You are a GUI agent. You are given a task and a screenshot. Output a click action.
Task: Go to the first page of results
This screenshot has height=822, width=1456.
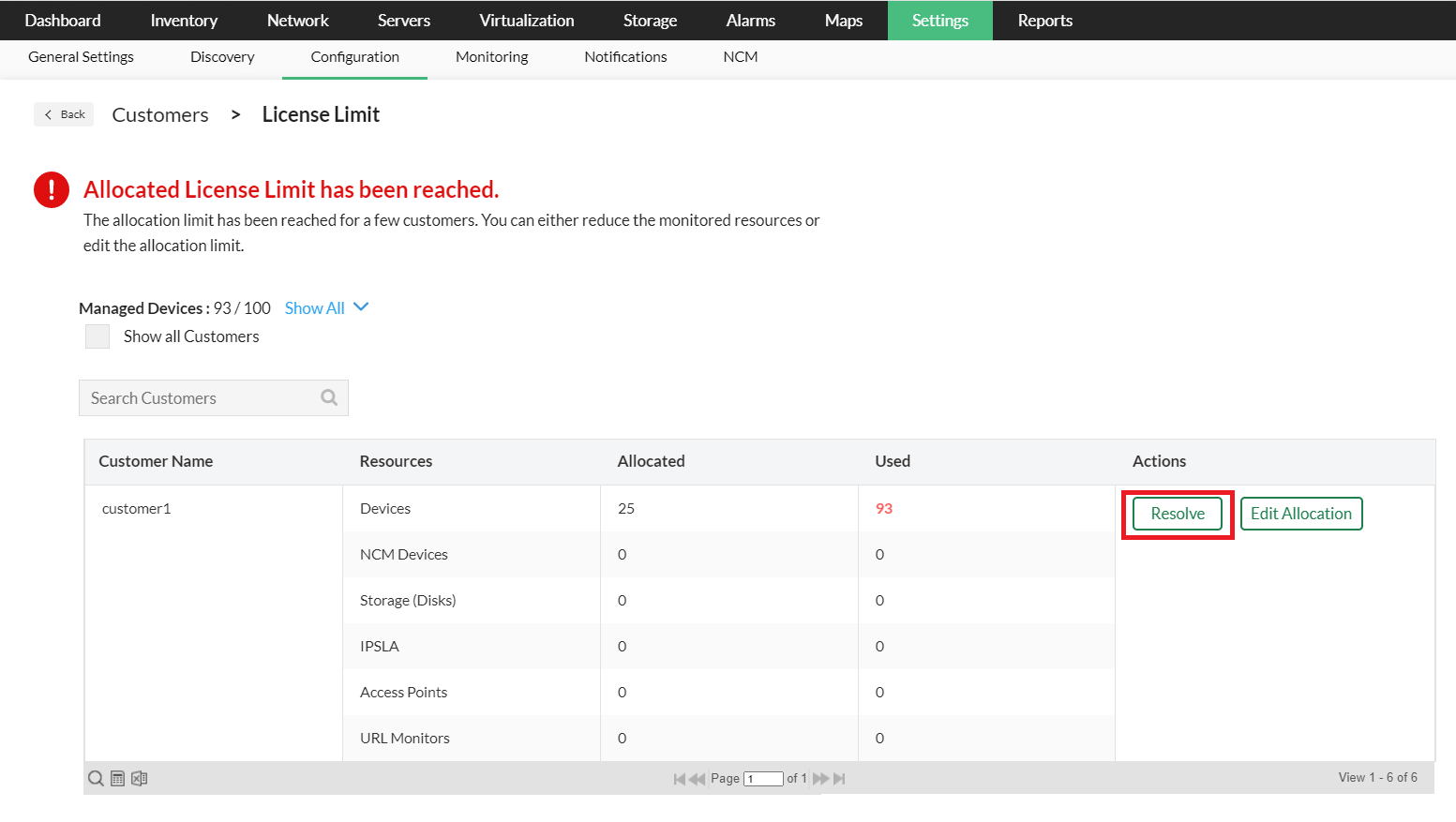point(680,779)
